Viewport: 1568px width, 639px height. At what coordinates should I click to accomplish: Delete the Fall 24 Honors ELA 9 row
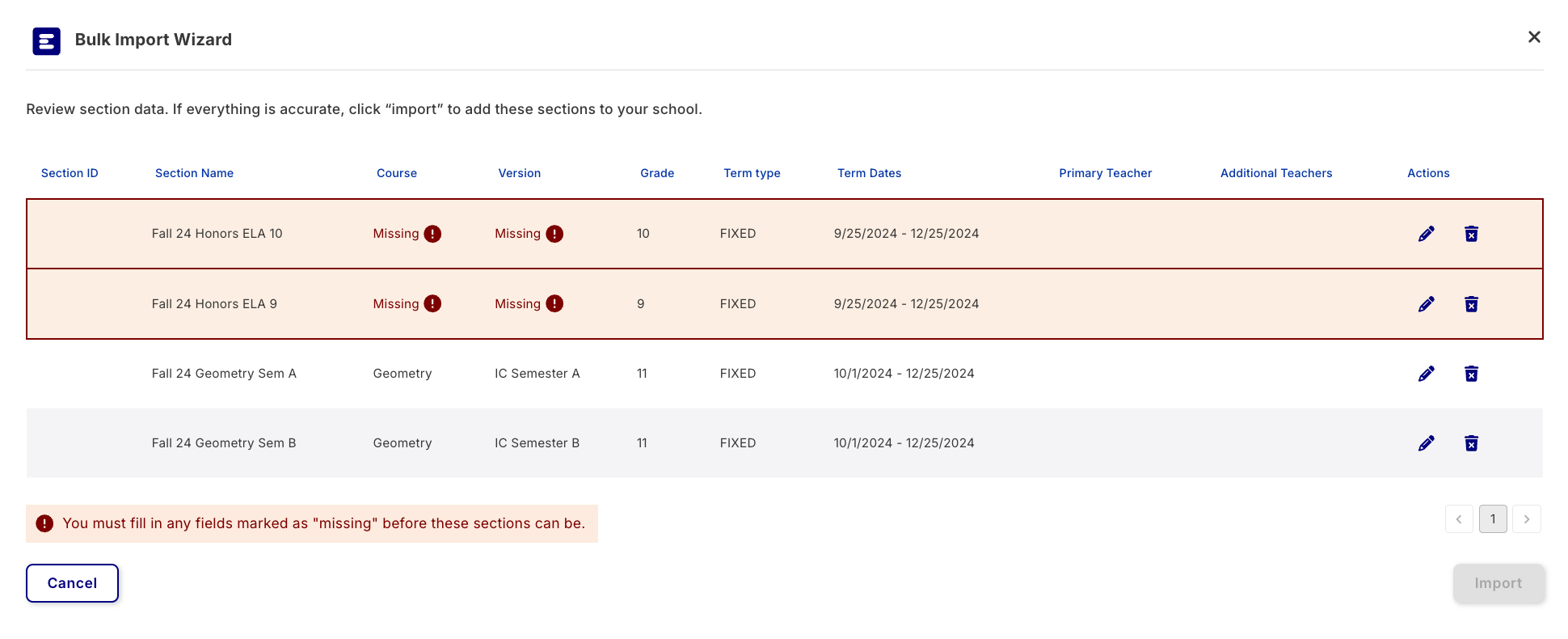pyautogui.click(x=1471, y=304)
